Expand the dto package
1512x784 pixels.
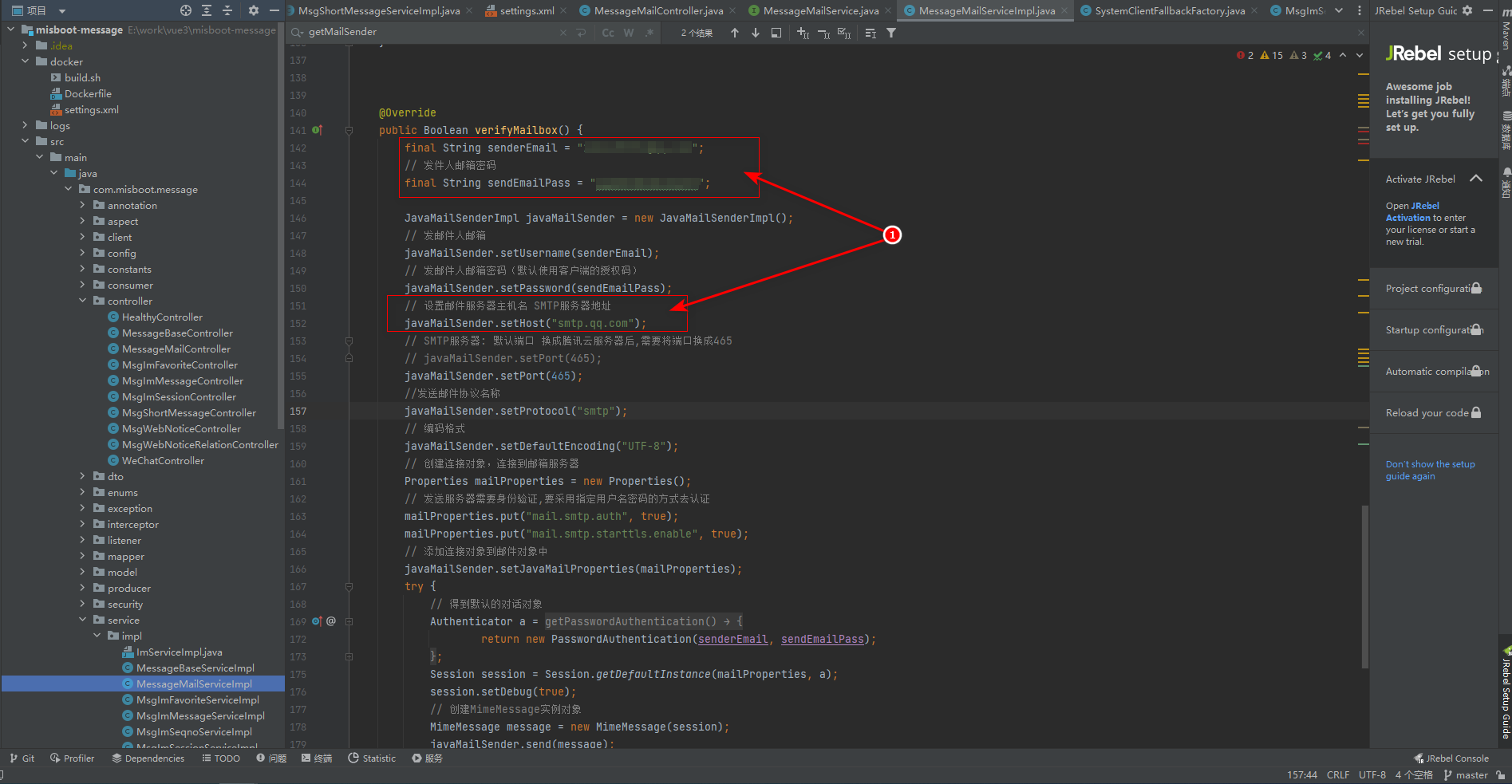[82, 476]
